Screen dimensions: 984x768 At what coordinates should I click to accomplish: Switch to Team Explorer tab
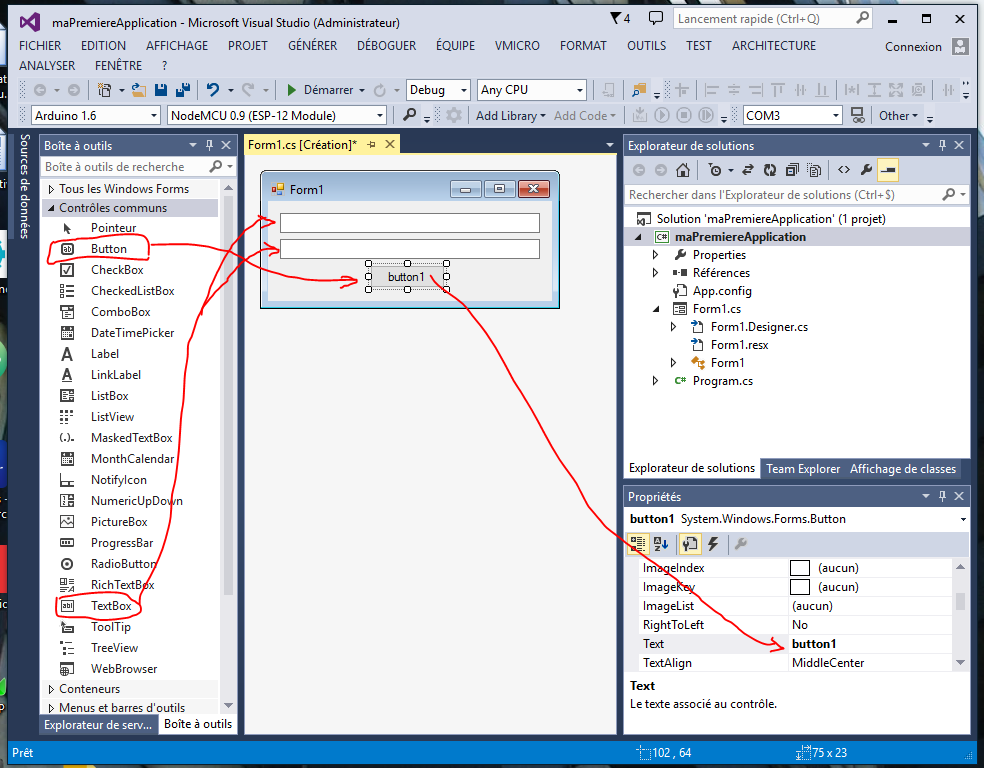pyautogui.click(x=803, y=469)
